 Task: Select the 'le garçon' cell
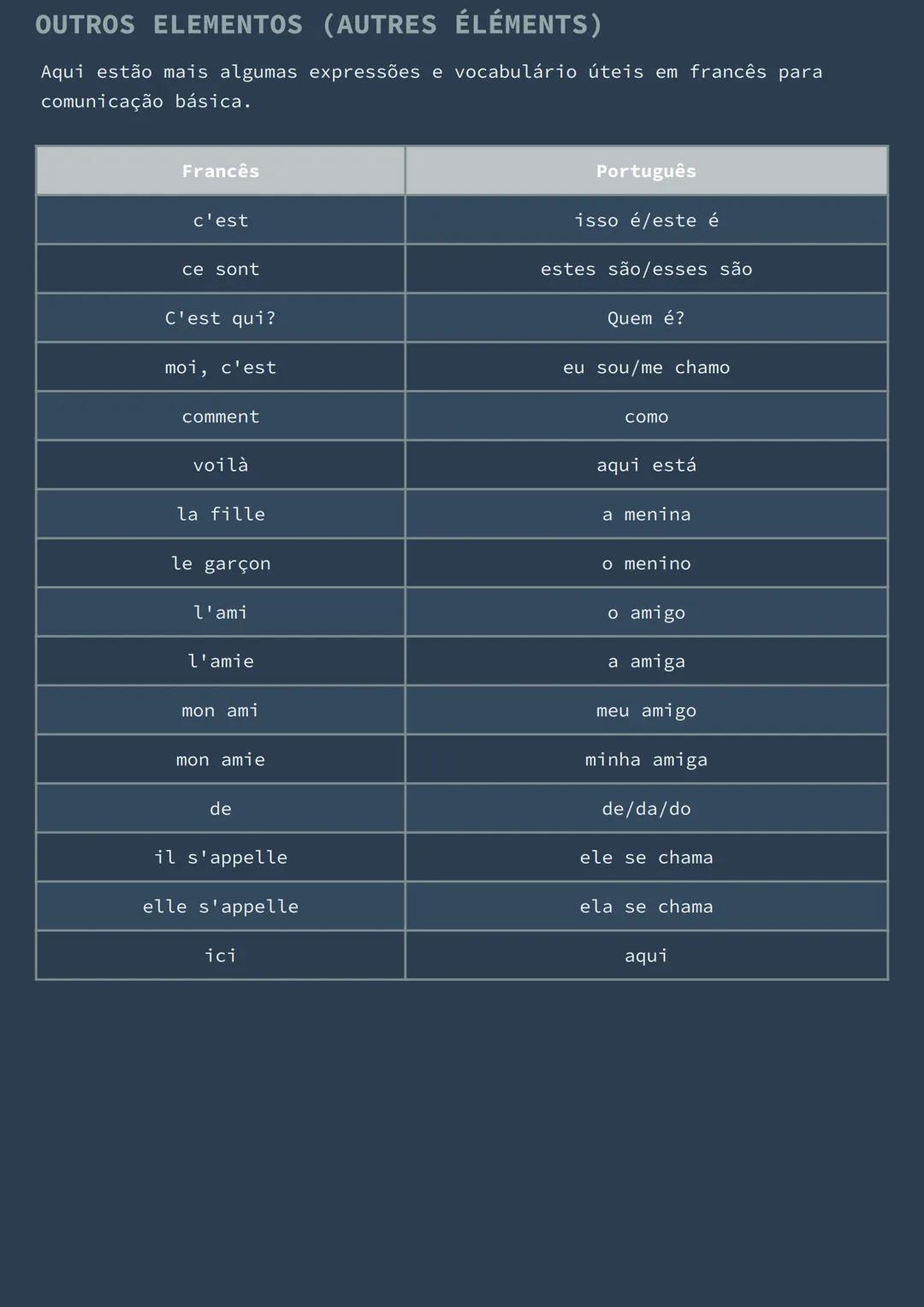pyautogui.click(x=221, y=563)
